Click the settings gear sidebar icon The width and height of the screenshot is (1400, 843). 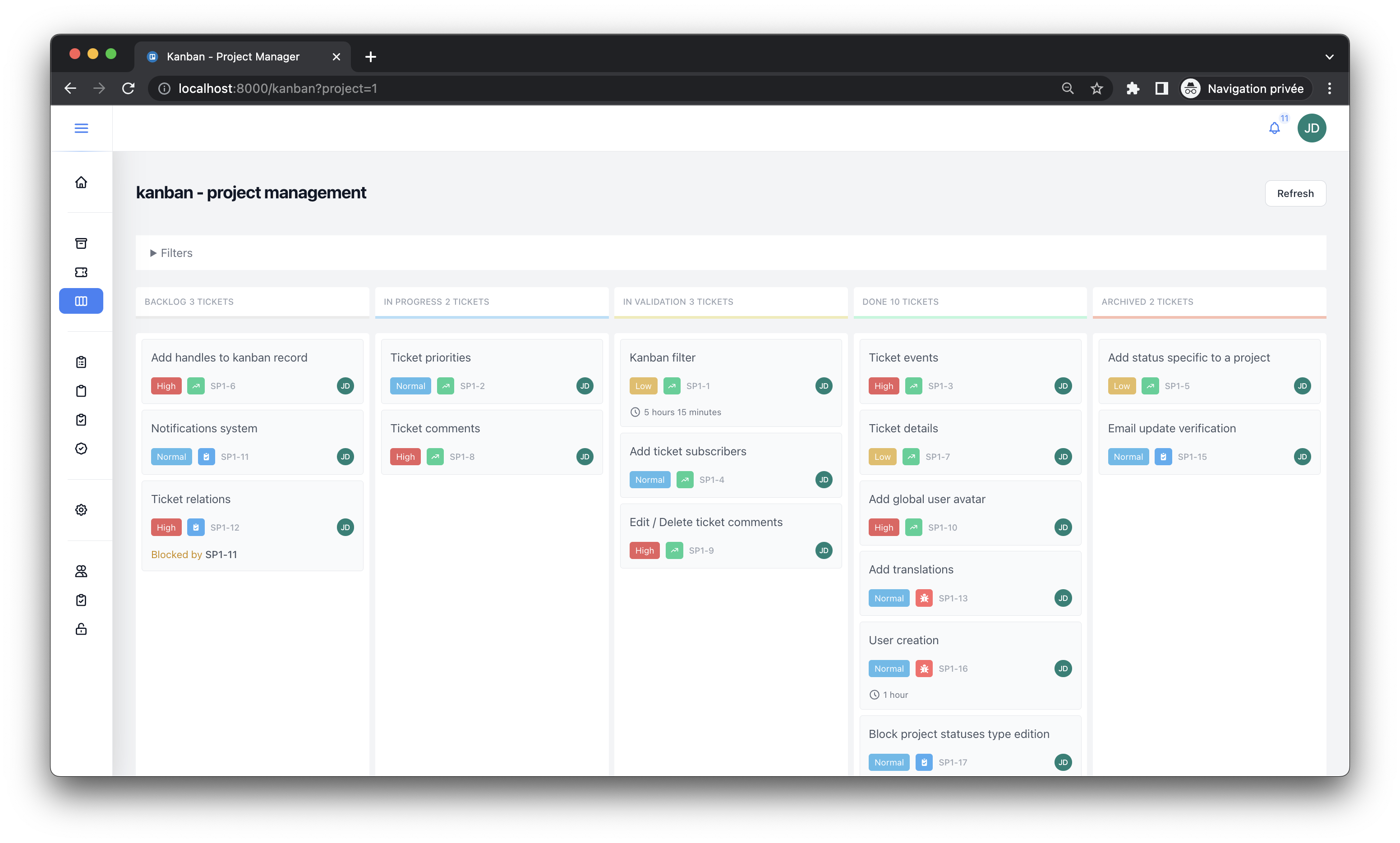pos(81,509)
